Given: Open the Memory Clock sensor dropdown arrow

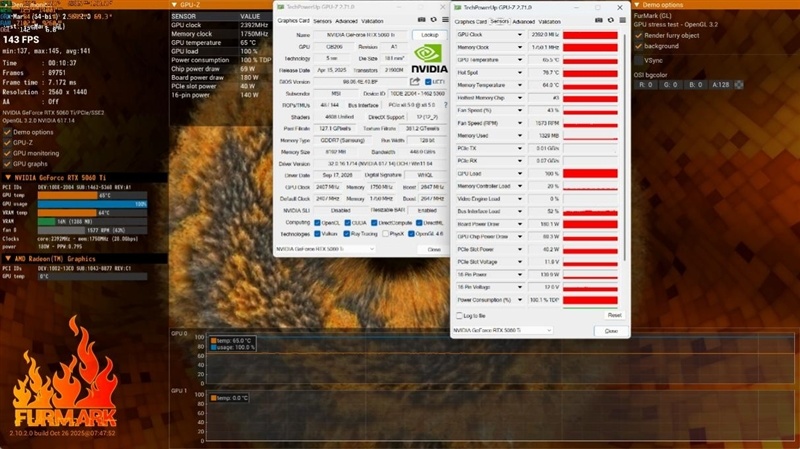Looking at the screenshot, I should (519, 47).
